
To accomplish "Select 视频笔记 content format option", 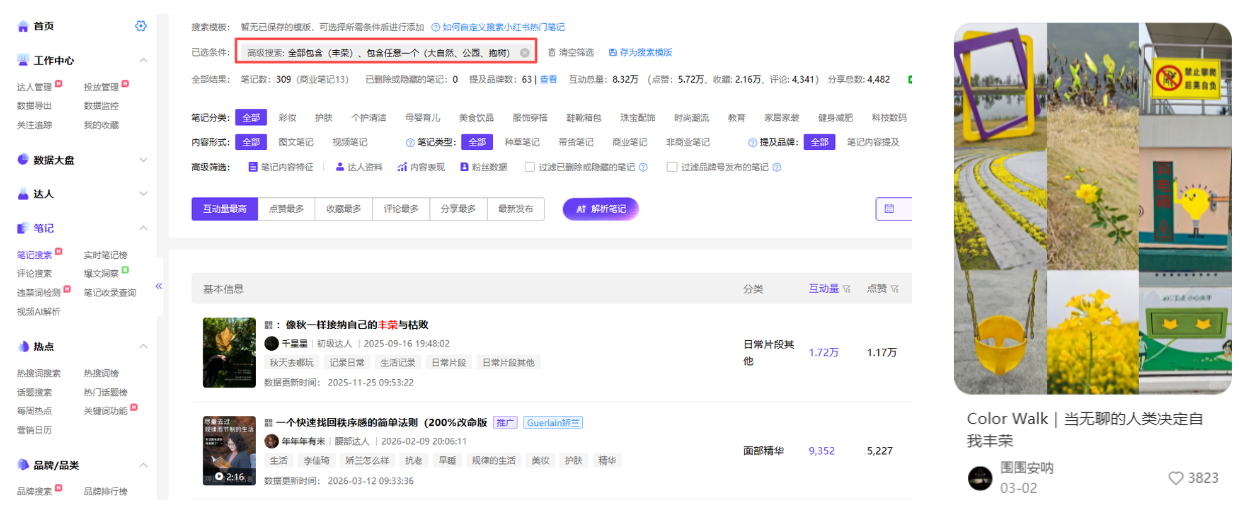I will pos(349,142).
